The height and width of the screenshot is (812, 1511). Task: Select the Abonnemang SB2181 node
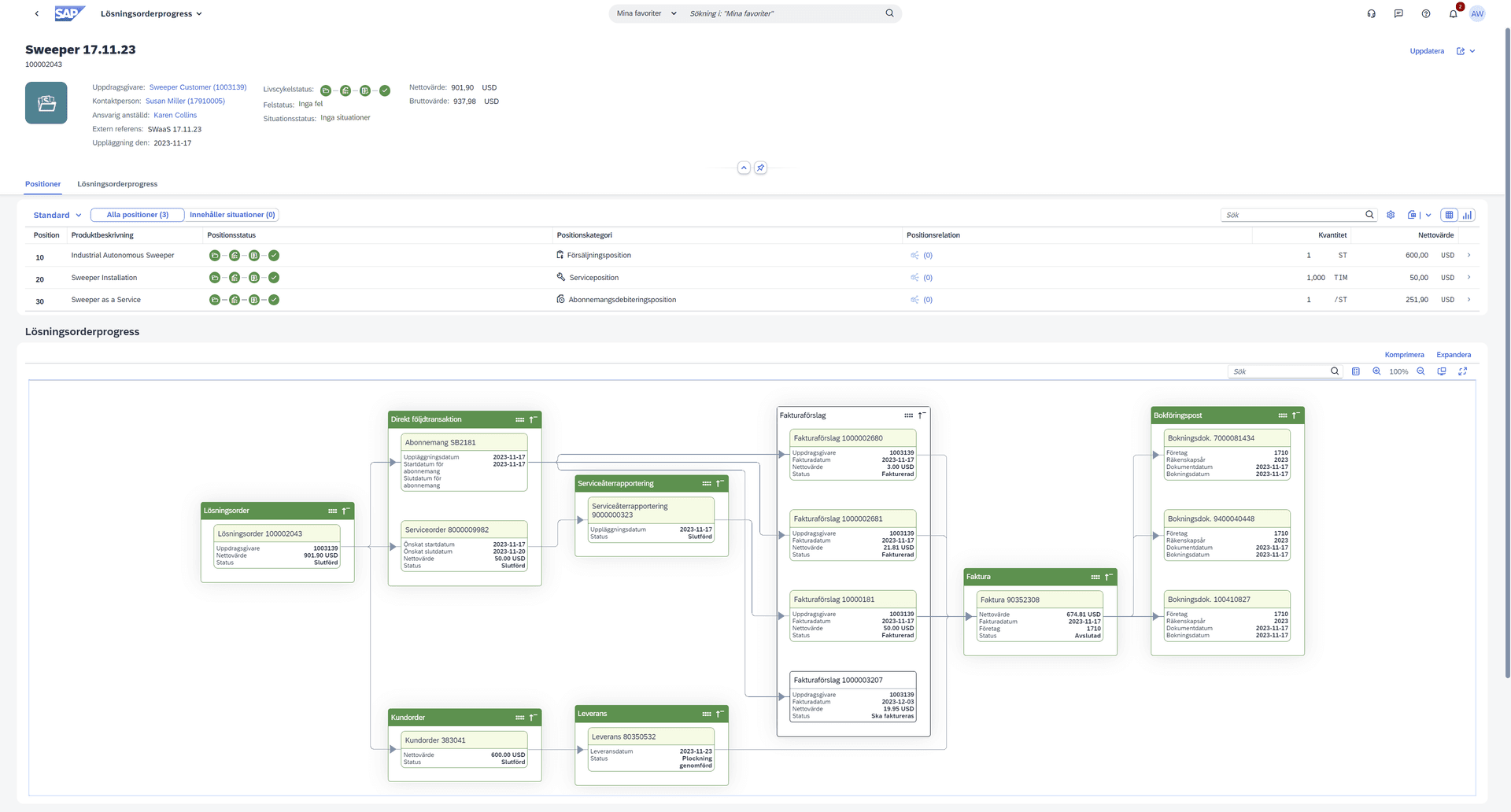[x=464, y=462]
